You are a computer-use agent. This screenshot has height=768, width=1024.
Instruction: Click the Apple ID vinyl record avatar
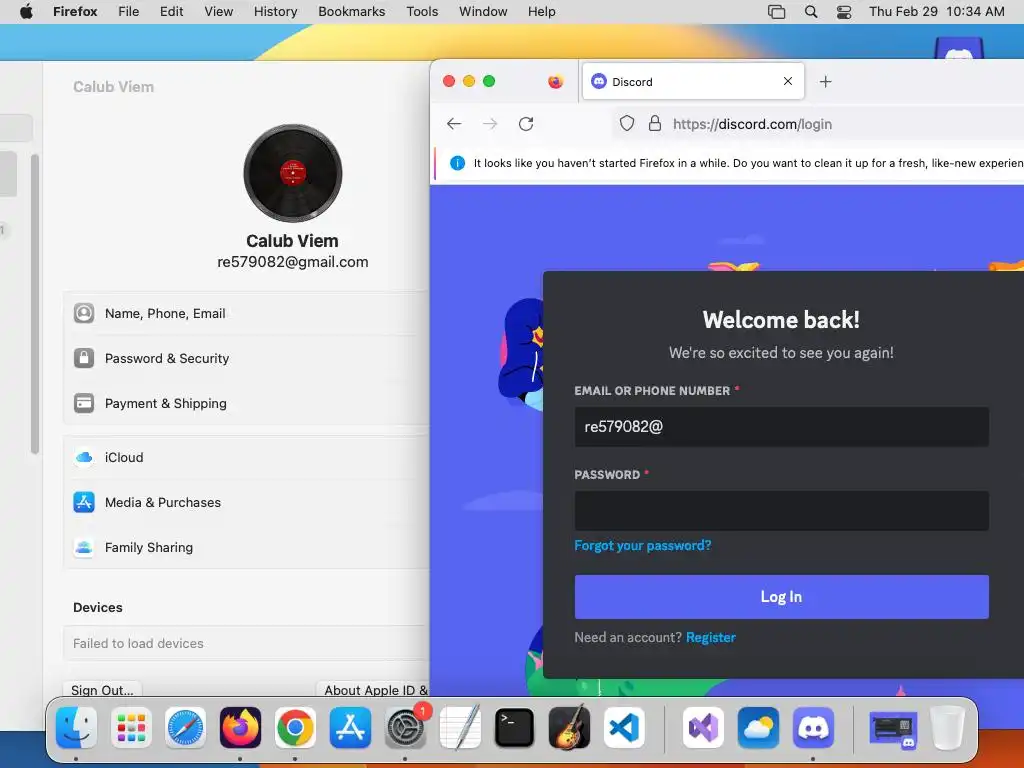point(293,173)
